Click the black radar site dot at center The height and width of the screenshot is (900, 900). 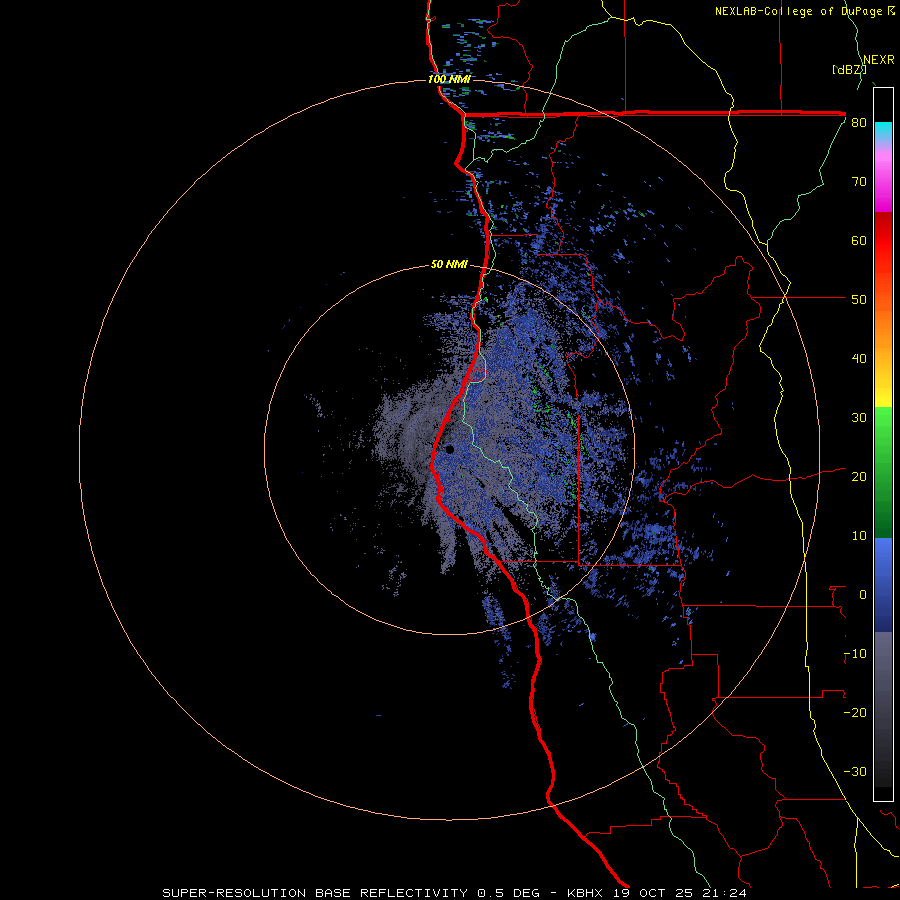449,449
